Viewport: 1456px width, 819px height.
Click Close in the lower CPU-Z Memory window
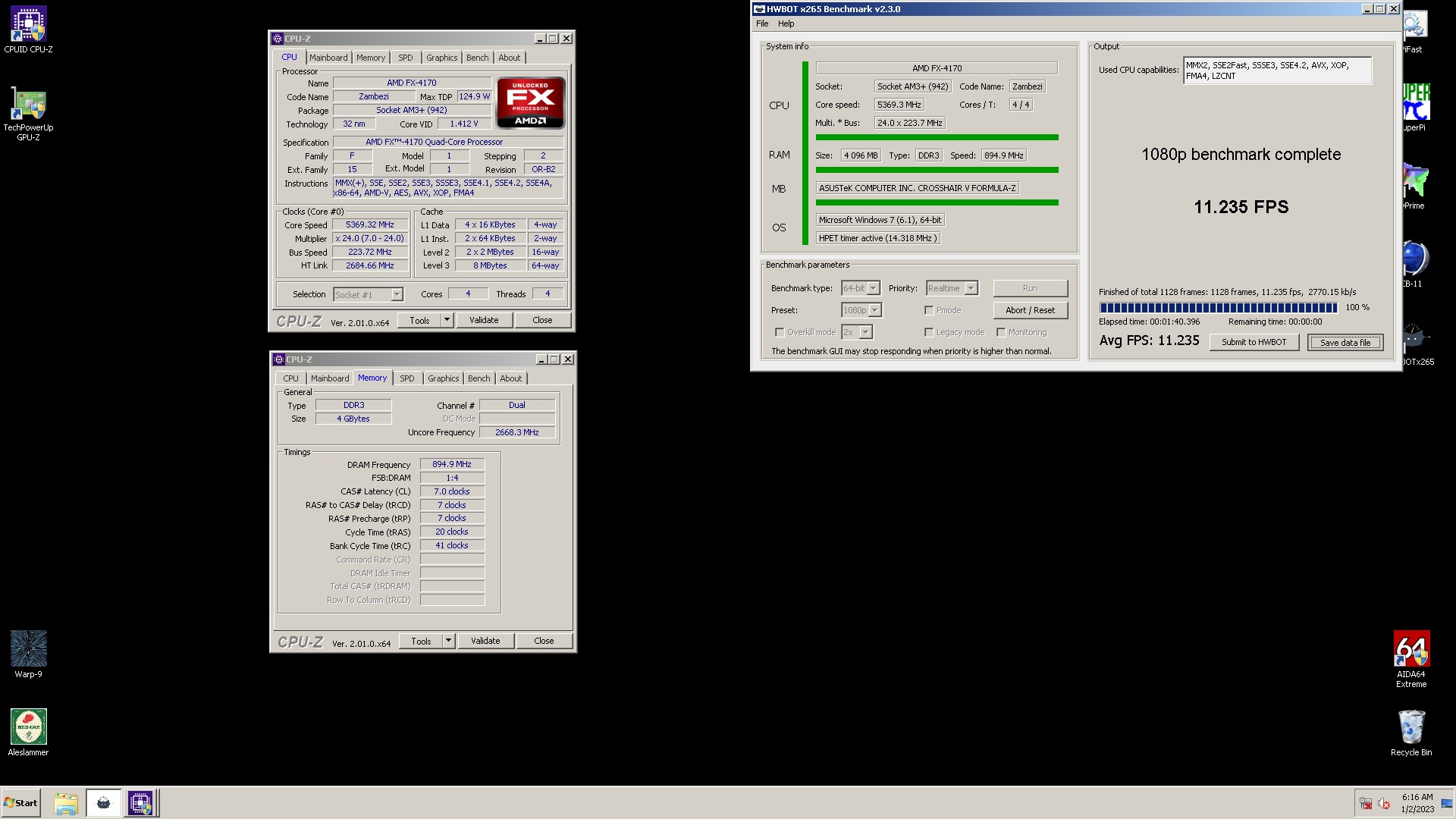[544, 641]
